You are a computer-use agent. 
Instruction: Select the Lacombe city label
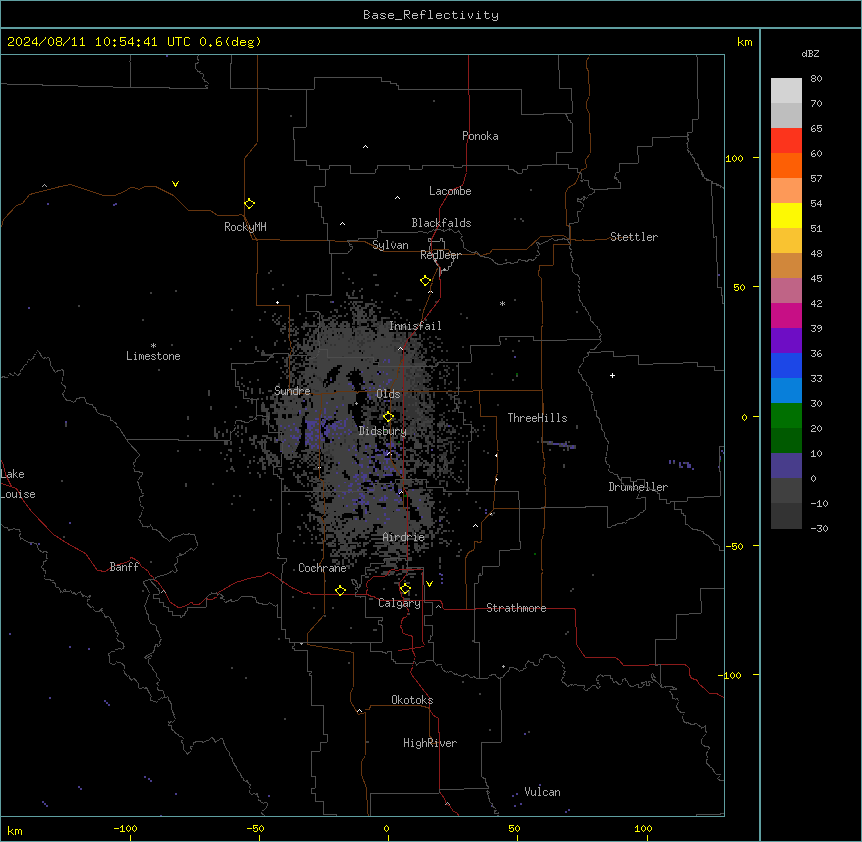pos(450,191)
